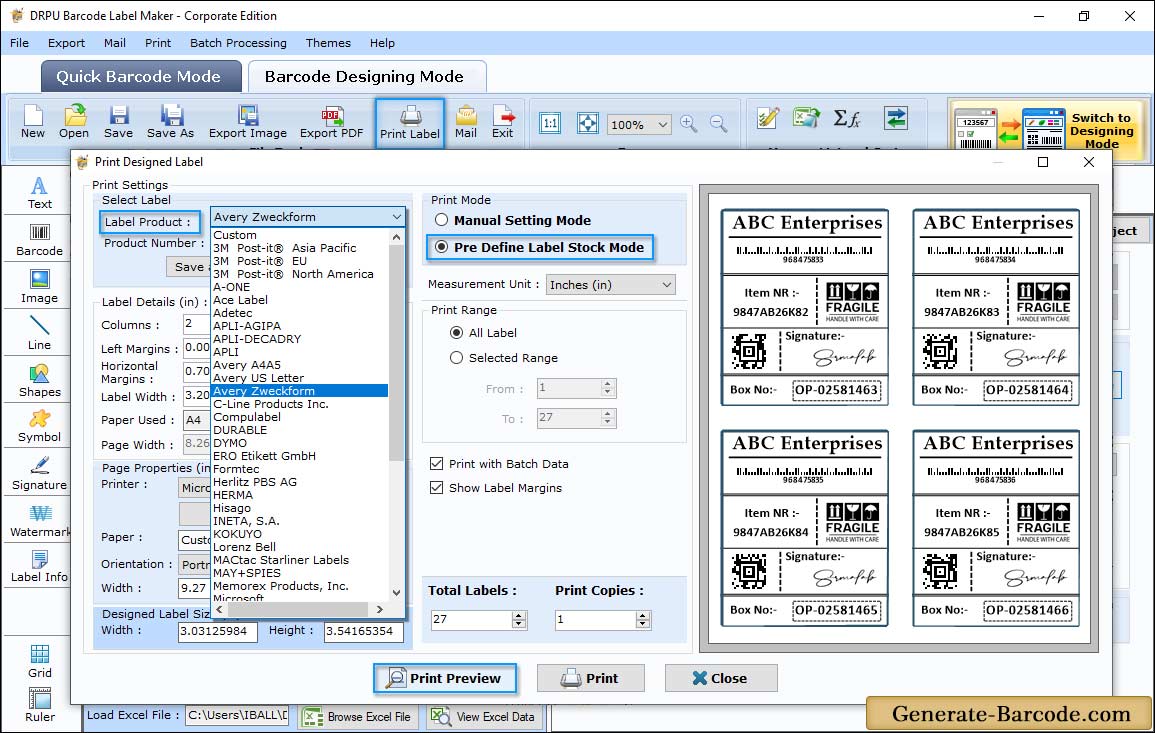This screenshot has width=1155, height=733.
Task: Click the Print button in dialog
Action: tap(590, 678)
